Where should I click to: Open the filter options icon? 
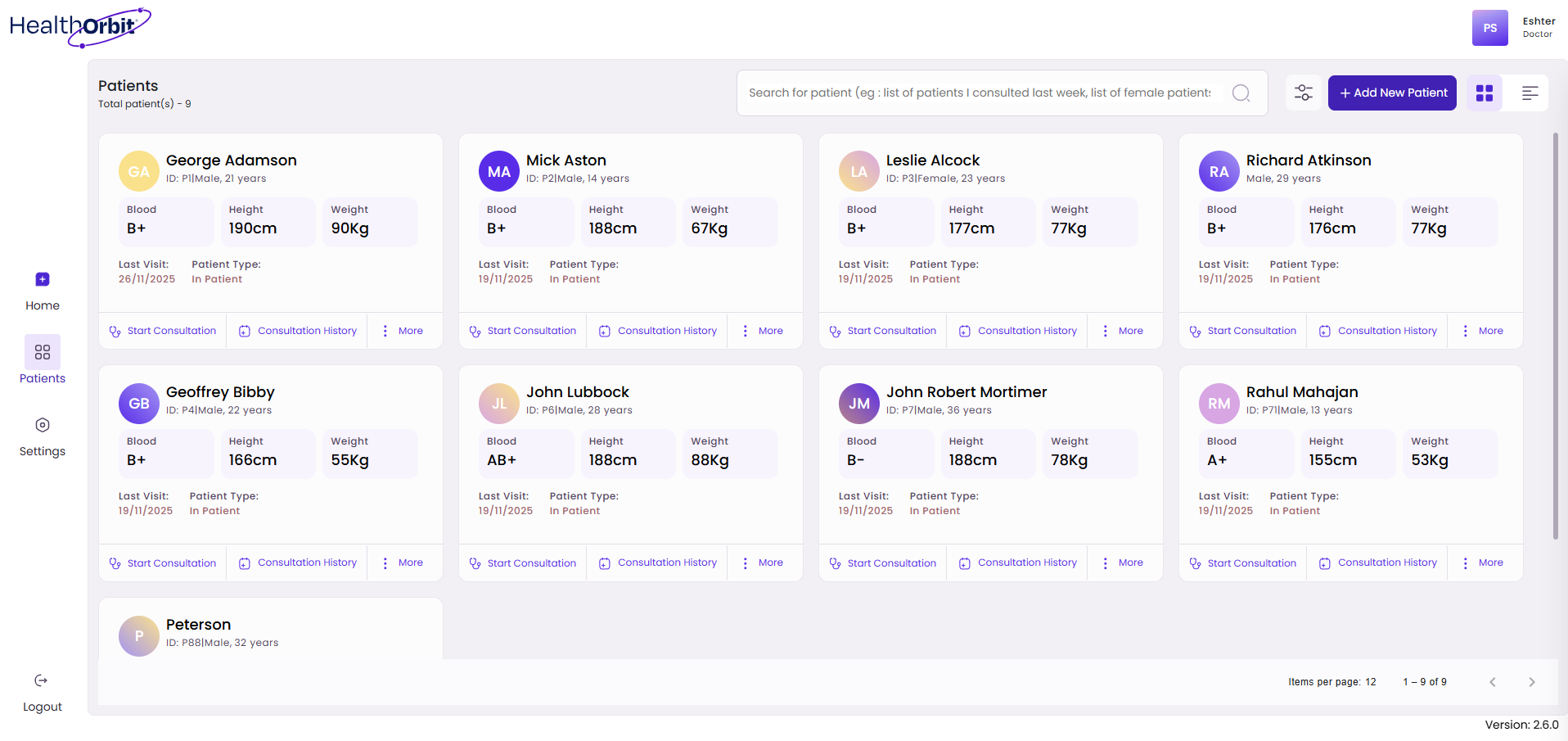1303,93
